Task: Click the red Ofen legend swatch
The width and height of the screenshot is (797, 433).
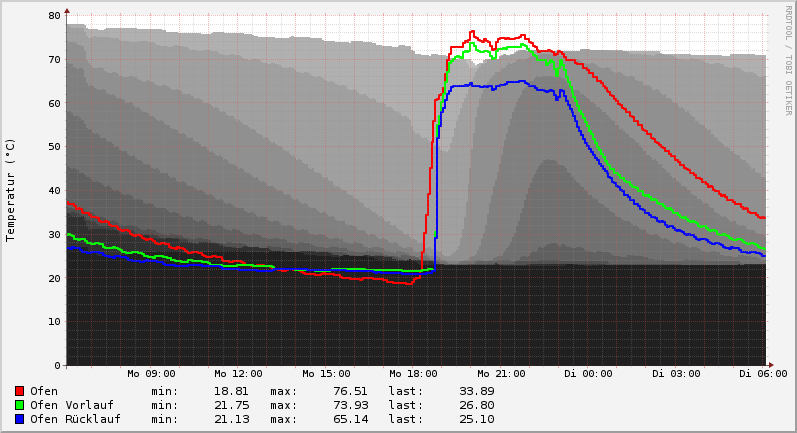Action: 19,391
